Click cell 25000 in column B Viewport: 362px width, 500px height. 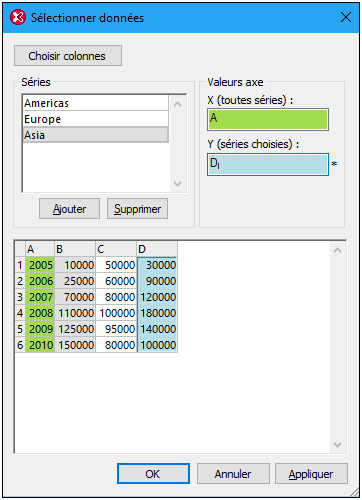tap(75, 281)
